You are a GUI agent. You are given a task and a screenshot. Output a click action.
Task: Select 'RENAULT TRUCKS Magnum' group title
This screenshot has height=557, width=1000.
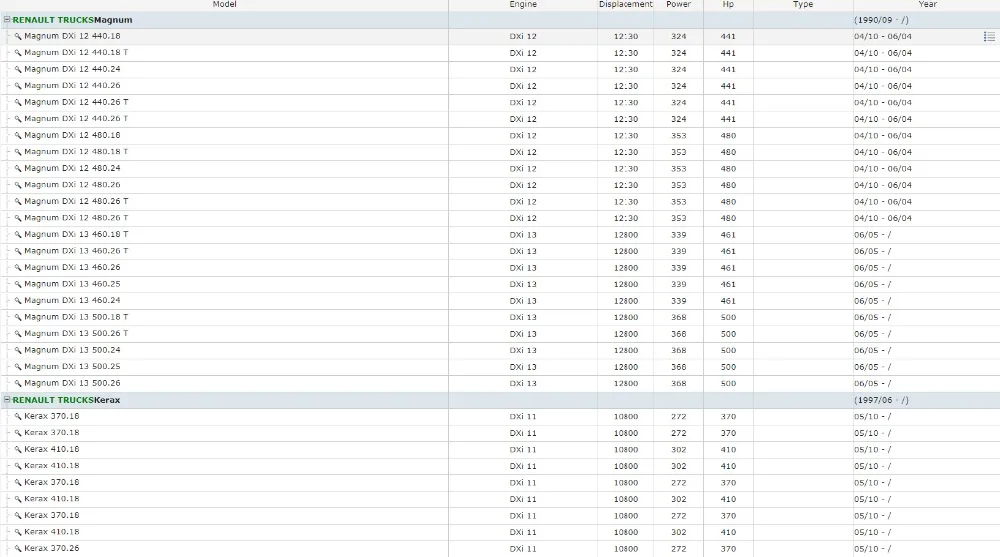click(x=72, y=20)
